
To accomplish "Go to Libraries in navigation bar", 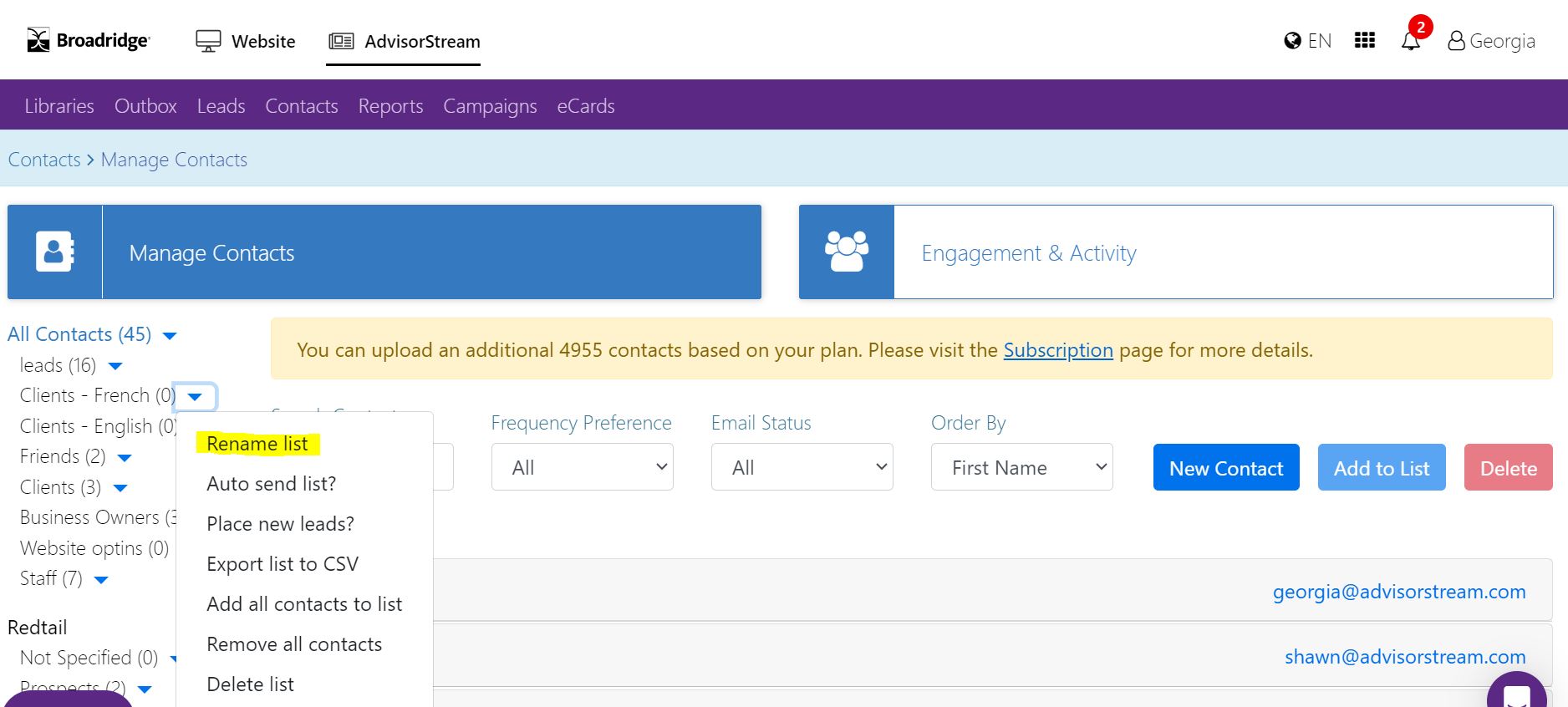I will point(59,106).
